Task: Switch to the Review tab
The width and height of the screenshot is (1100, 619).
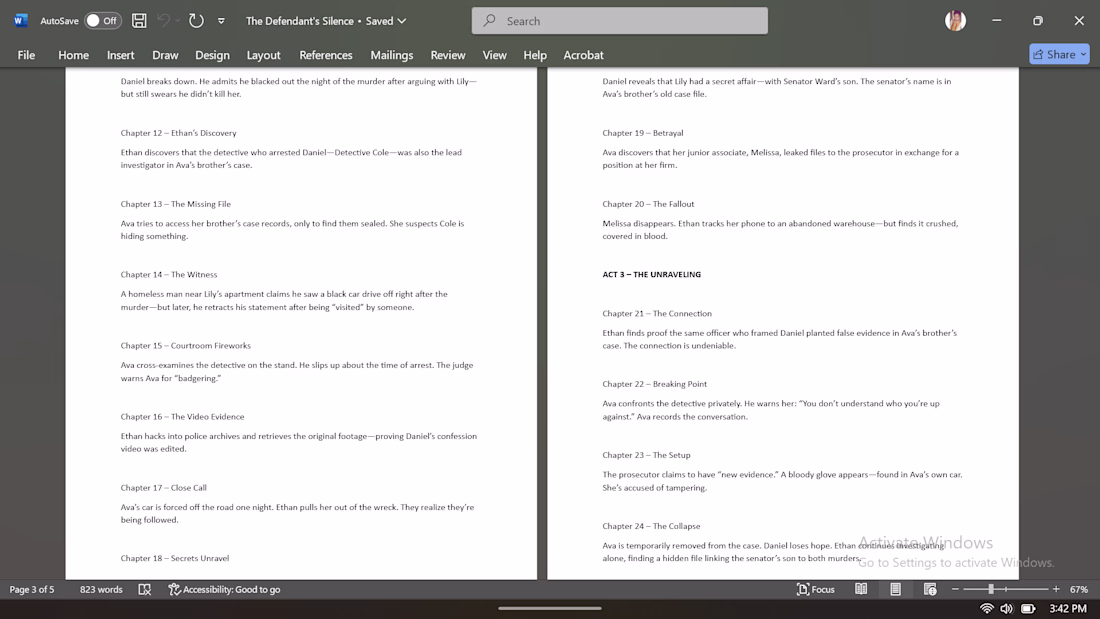Action: point(448,55)
